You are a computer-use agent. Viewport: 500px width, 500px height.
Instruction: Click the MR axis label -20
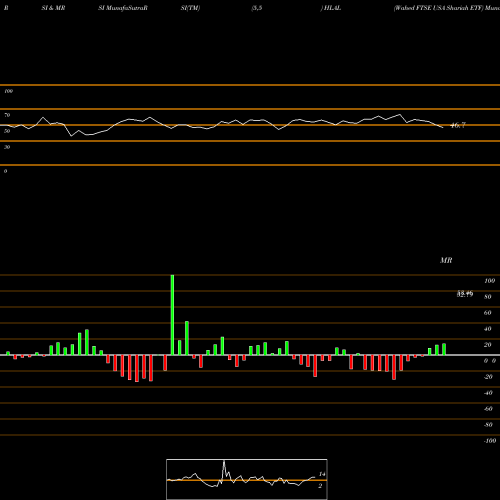pyautogui.click(x=488, y=377)
